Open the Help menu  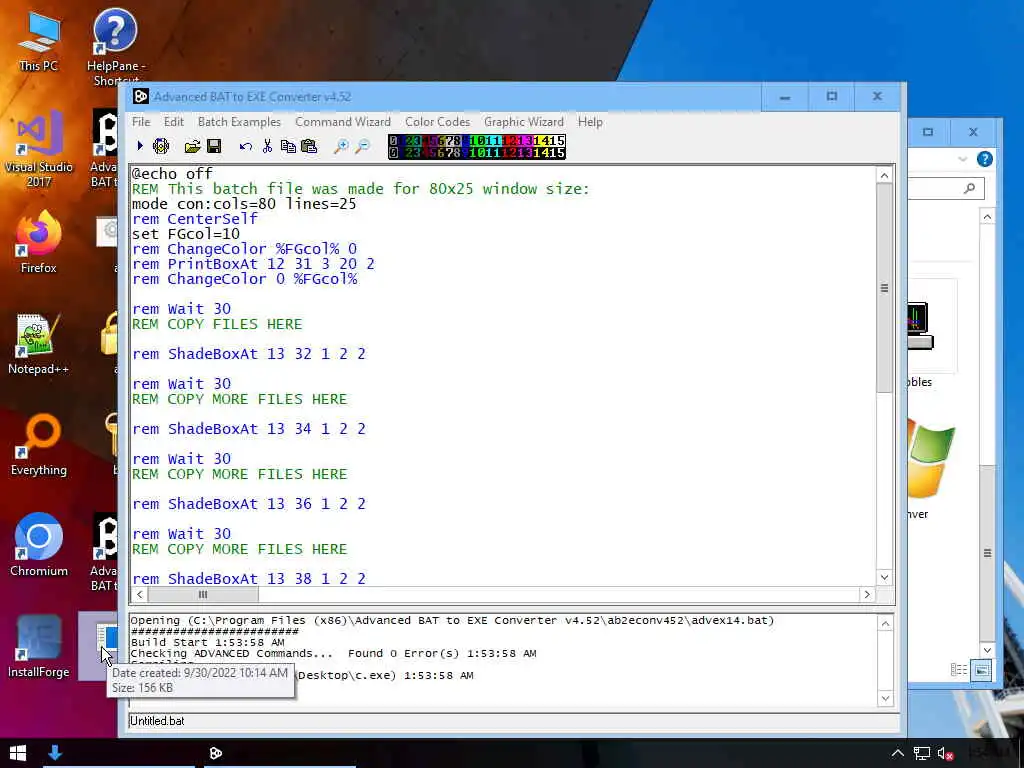click(x=590, y=122)
